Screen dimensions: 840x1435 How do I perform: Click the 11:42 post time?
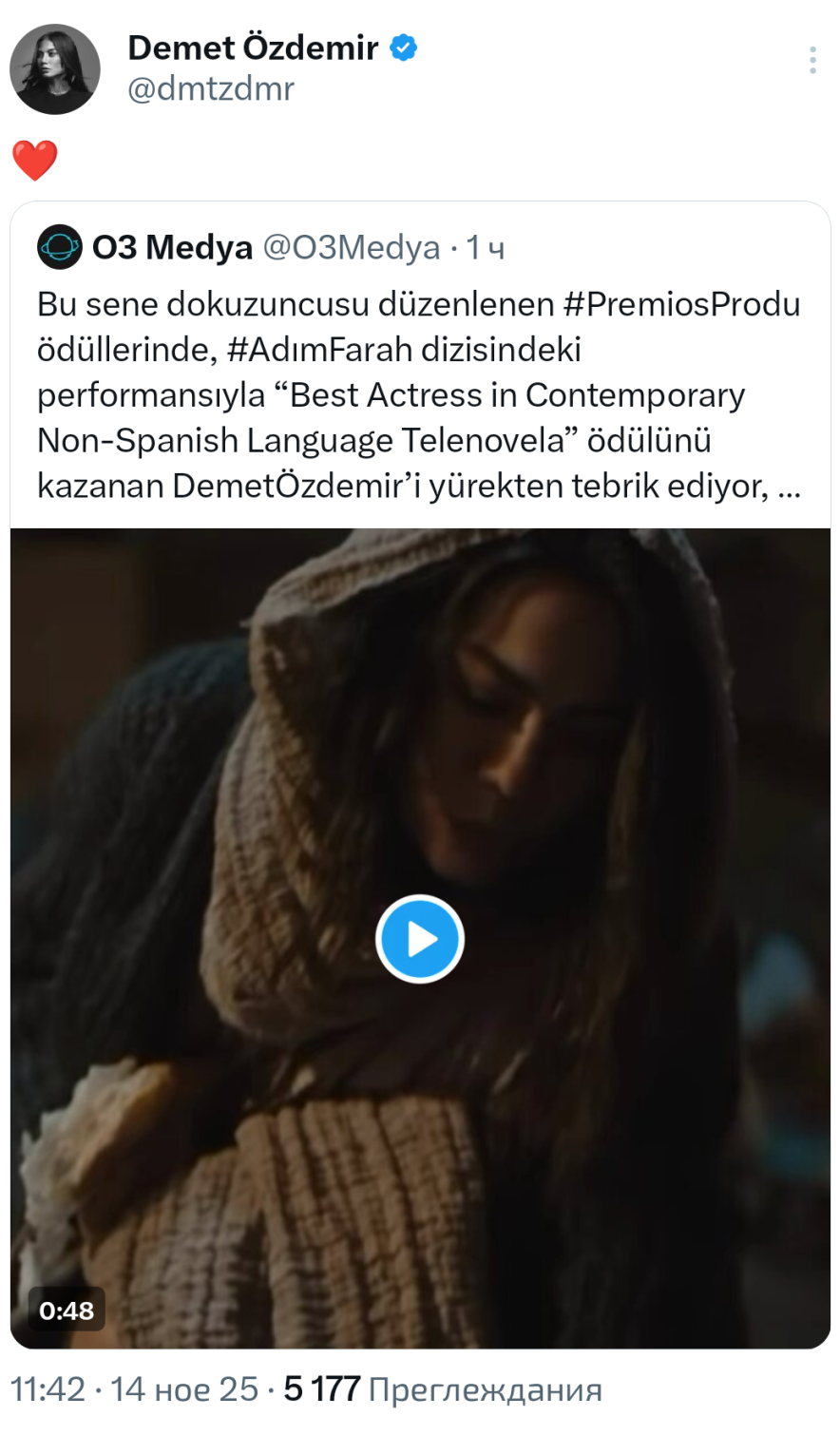coord(48,1389)
